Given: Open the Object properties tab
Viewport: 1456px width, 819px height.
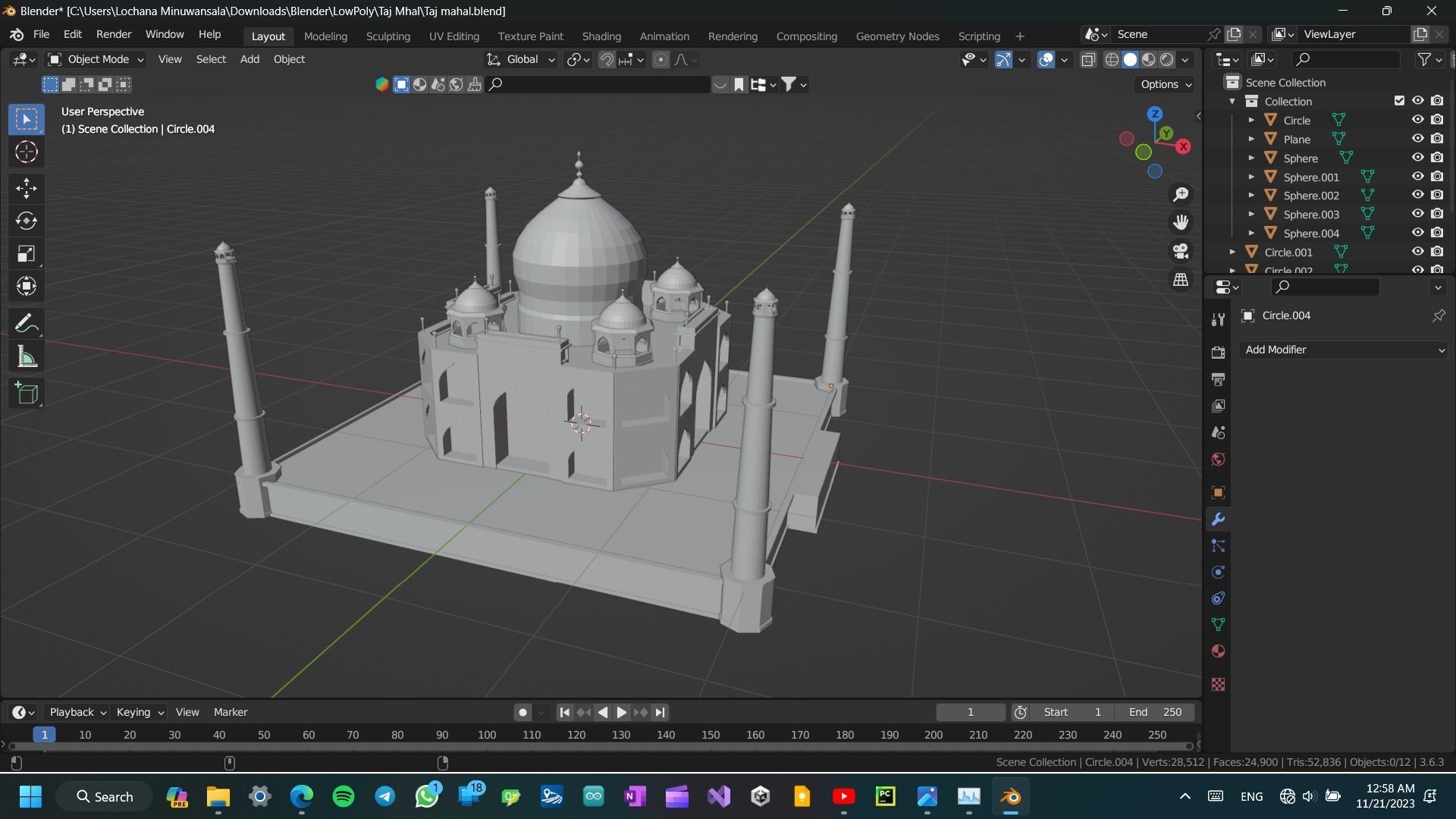Looking at the screenshot, I should pyautogui.click(x=1218, y=493).
